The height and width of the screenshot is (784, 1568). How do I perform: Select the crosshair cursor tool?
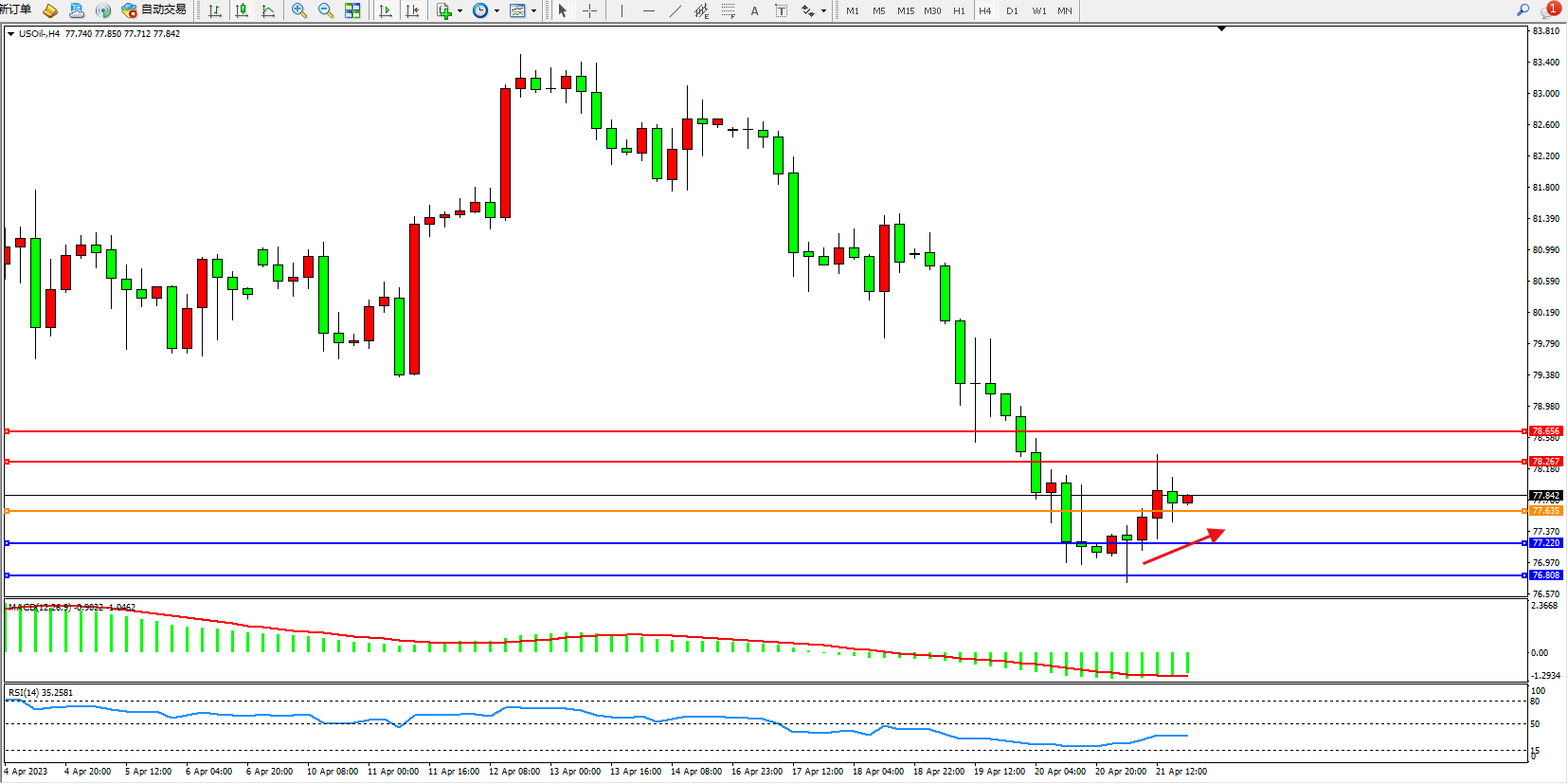(589, 10)
